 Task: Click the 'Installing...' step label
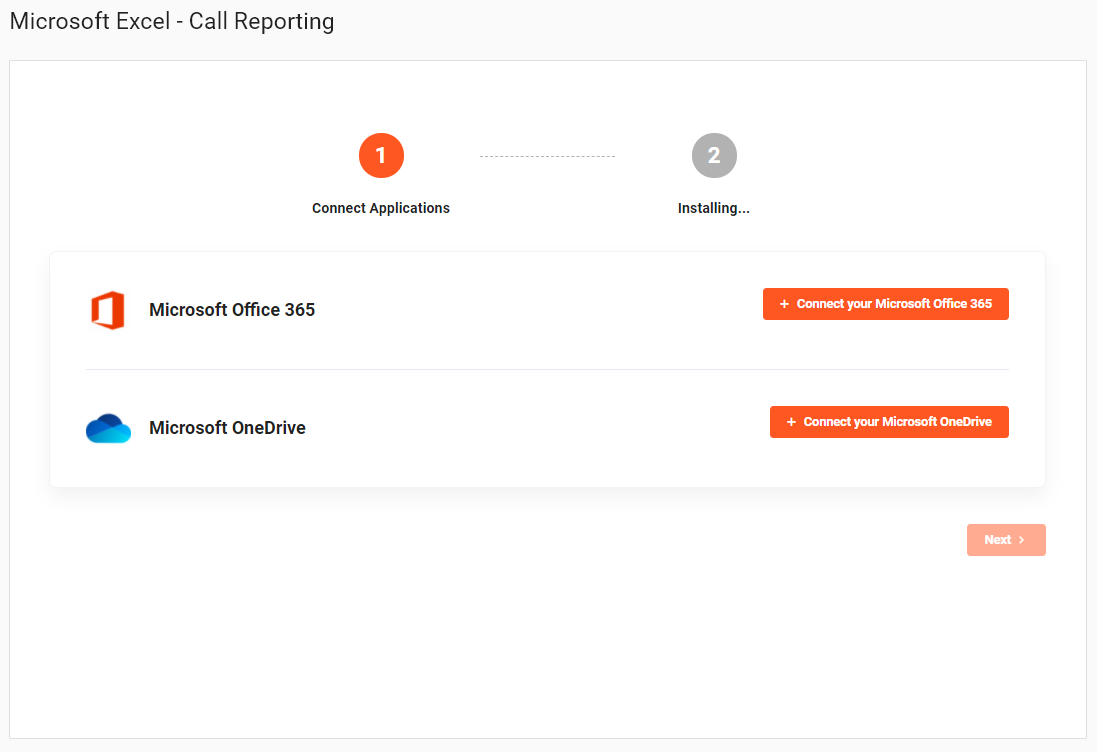click(x=714, y=208)
